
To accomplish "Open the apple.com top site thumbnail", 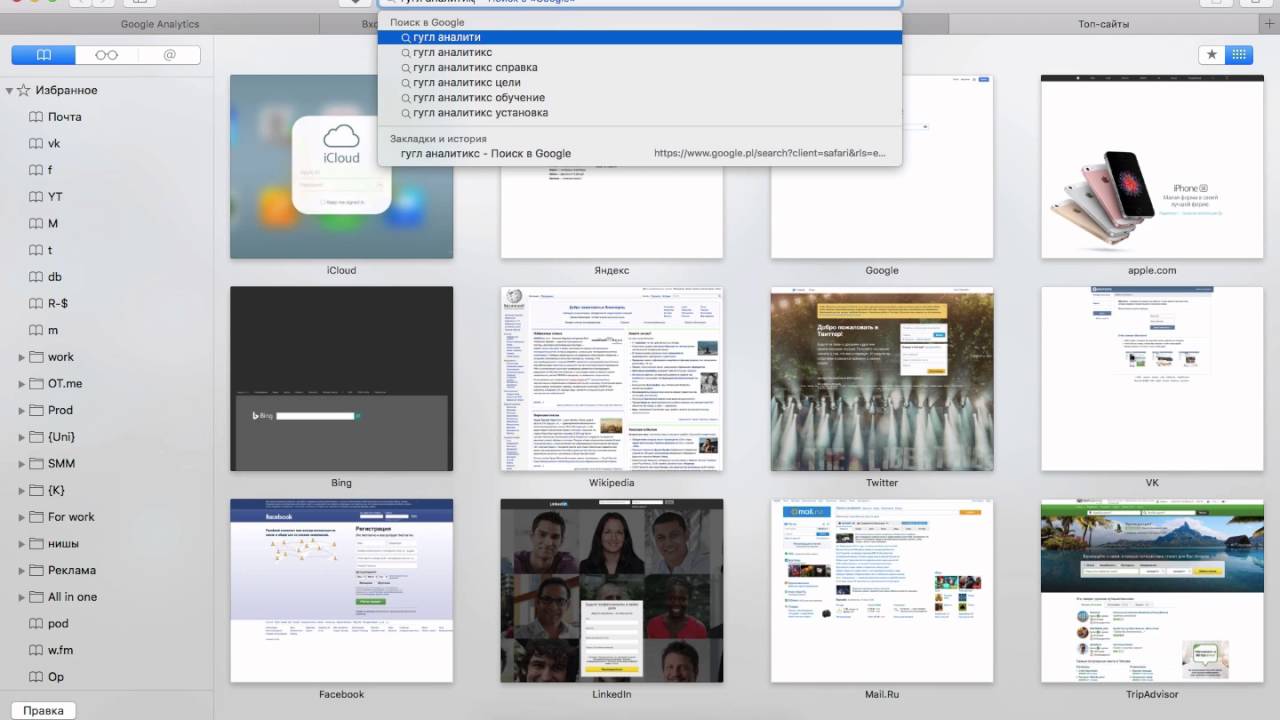I will tap(1152, 167).
